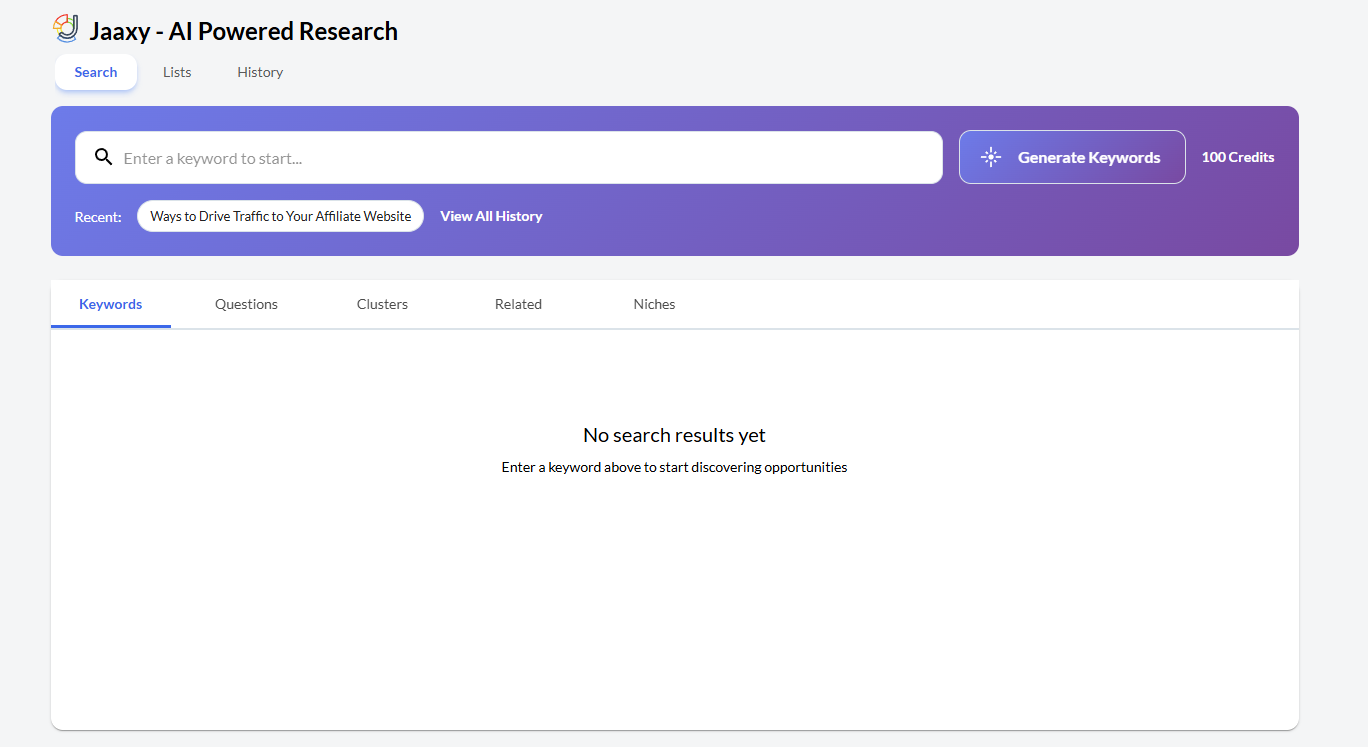Click the 'Jaaxy - AI Powered Research' title

point(243,31)
